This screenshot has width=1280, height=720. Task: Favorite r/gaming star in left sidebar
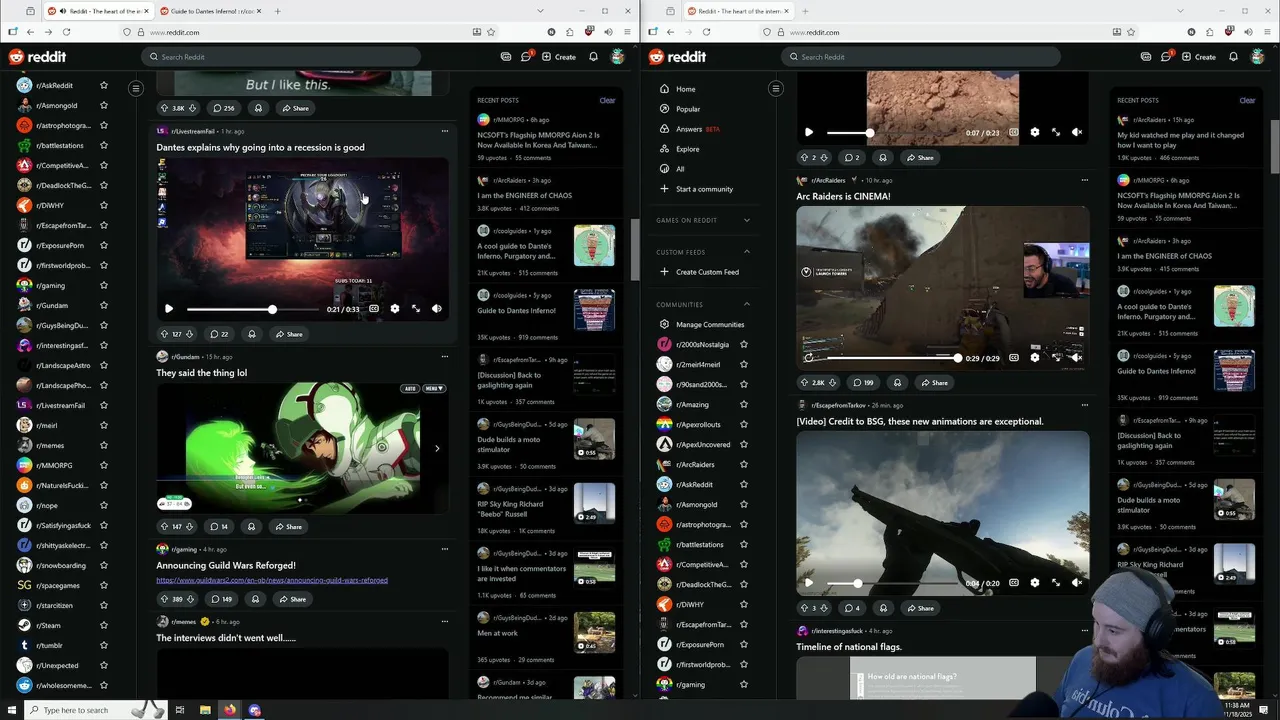pos(104,285)
